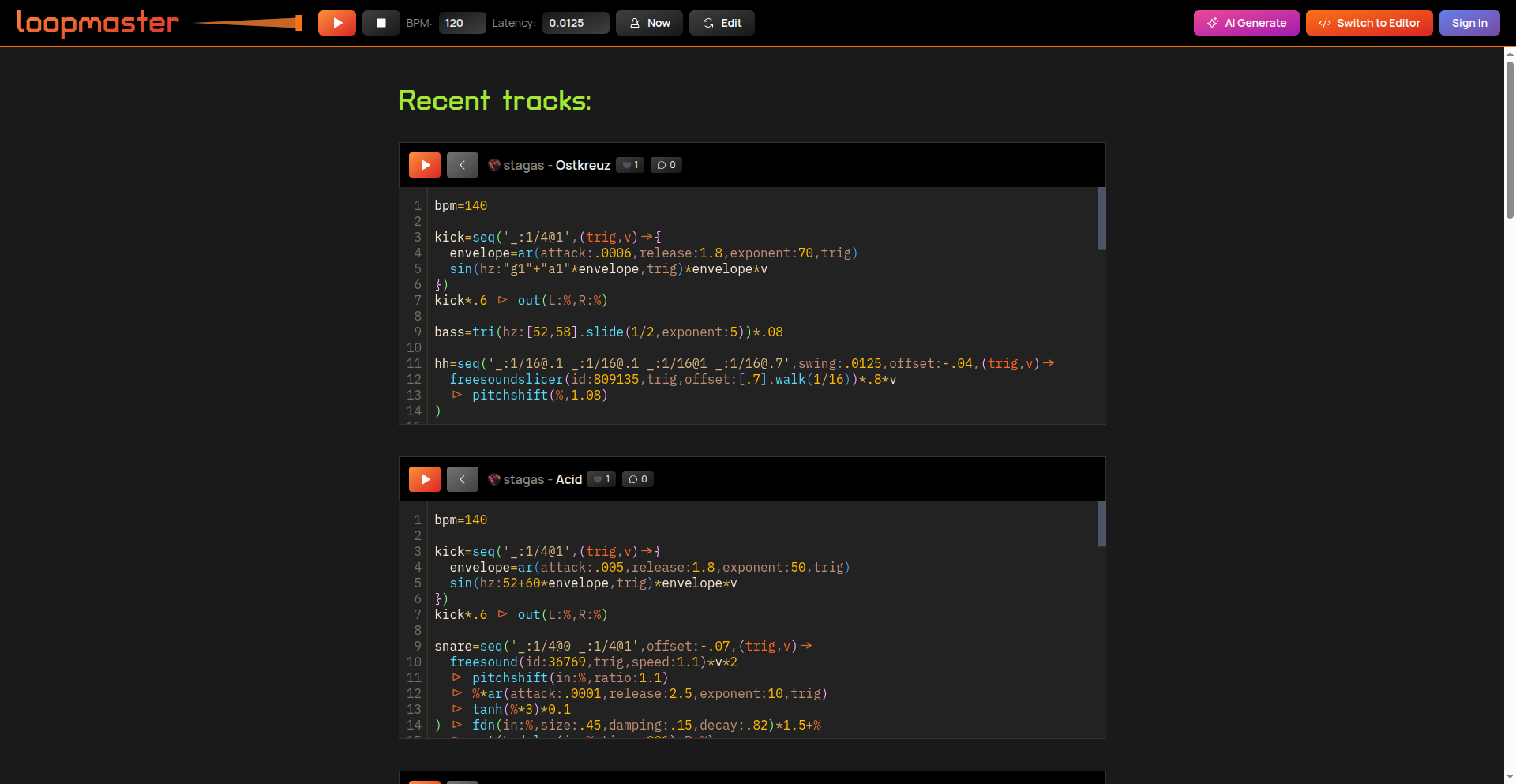1516x784 pixels.
Task: Collapse the Ostkreuz track code with the chevron
Action: [x=463, y=165]
